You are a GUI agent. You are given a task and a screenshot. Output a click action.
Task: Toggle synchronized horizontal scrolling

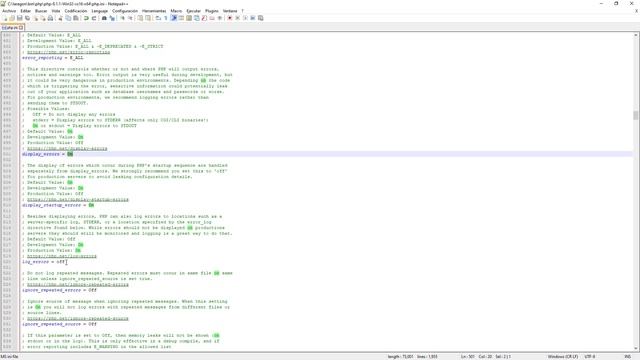click(x=148, y=18)
